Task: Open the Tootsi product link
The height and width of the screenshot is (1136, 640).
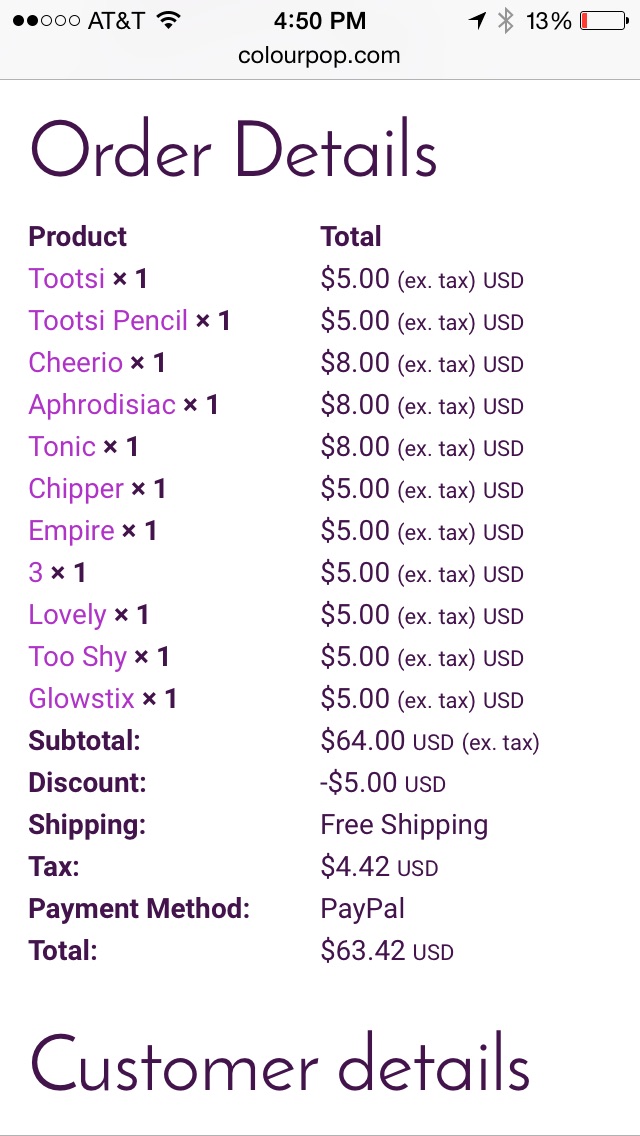Action: 67,278
